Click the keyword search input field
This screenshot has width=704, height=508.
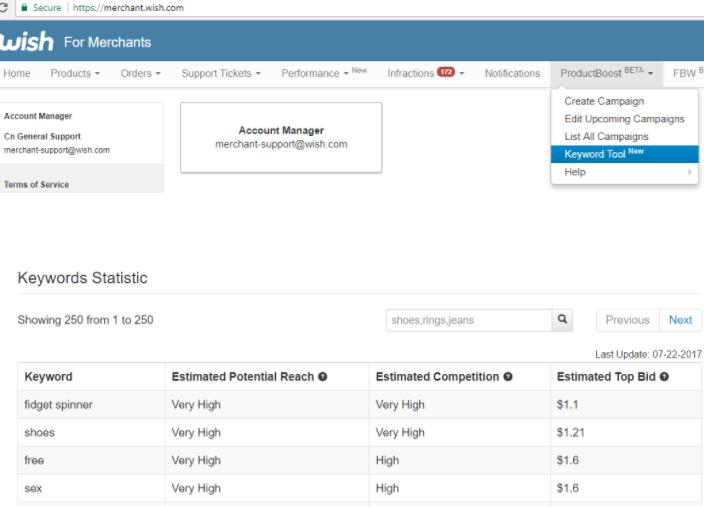click(468, 320)
